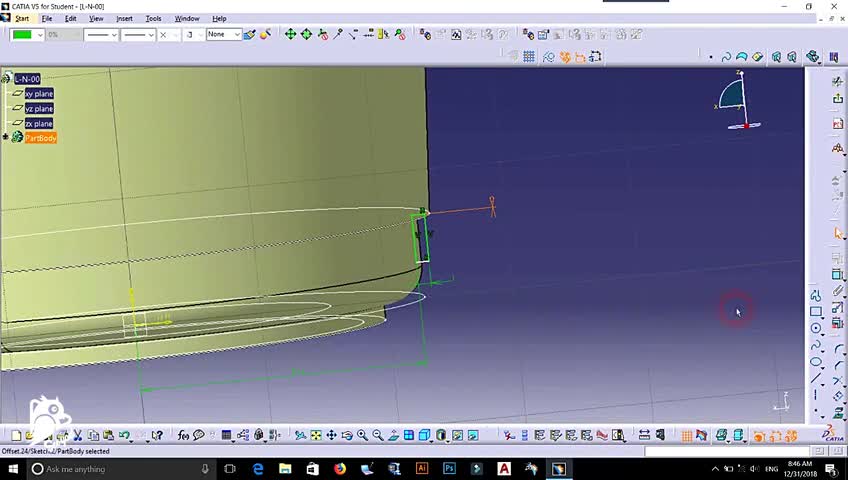
Task: Toggle the sketch Grid display icon
Action: coord(529,56)
